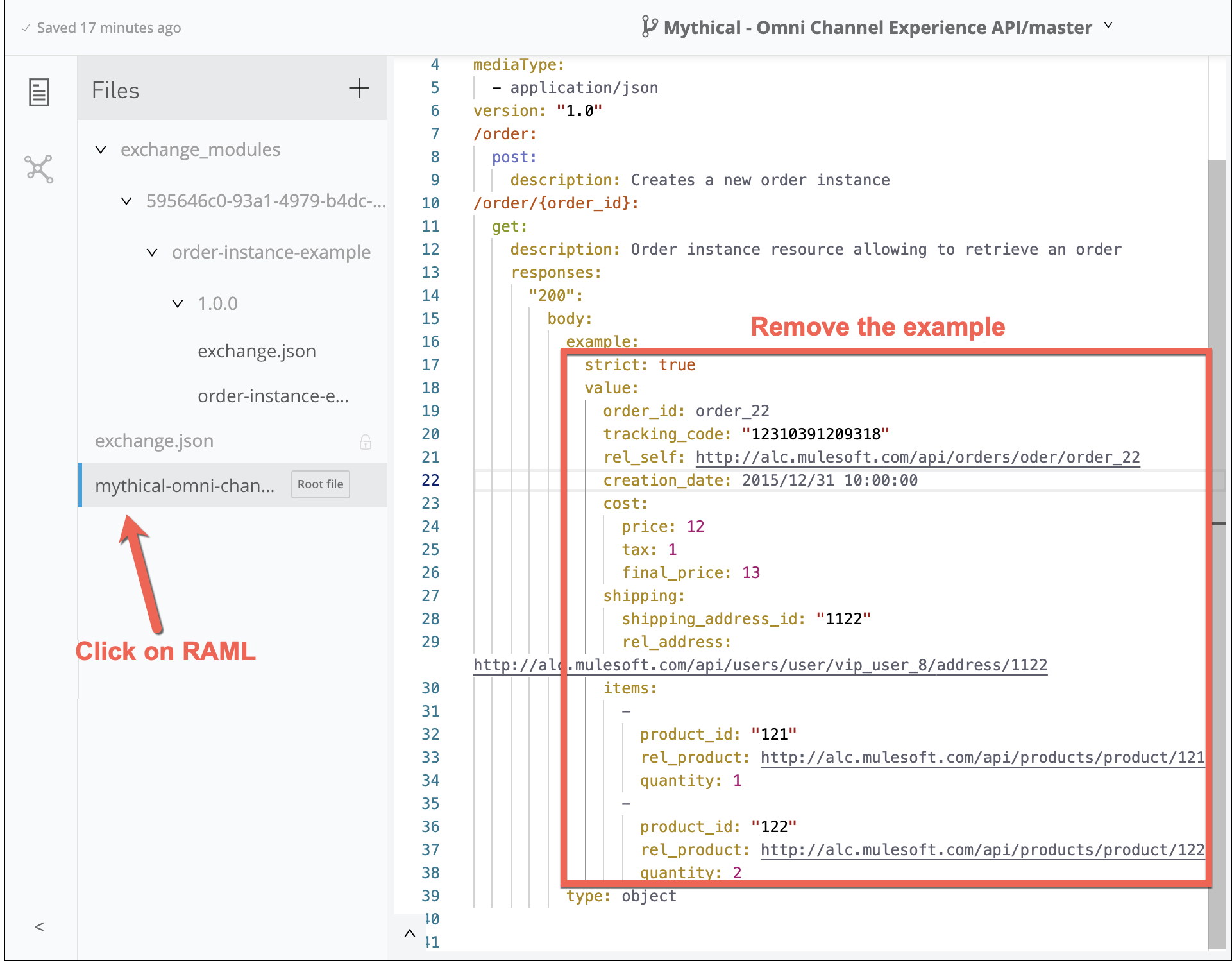The width and height of the screenshot is (1232, 961).
Task: Collapse the 595646c0-93a1 folder
Action: (126, 201)
